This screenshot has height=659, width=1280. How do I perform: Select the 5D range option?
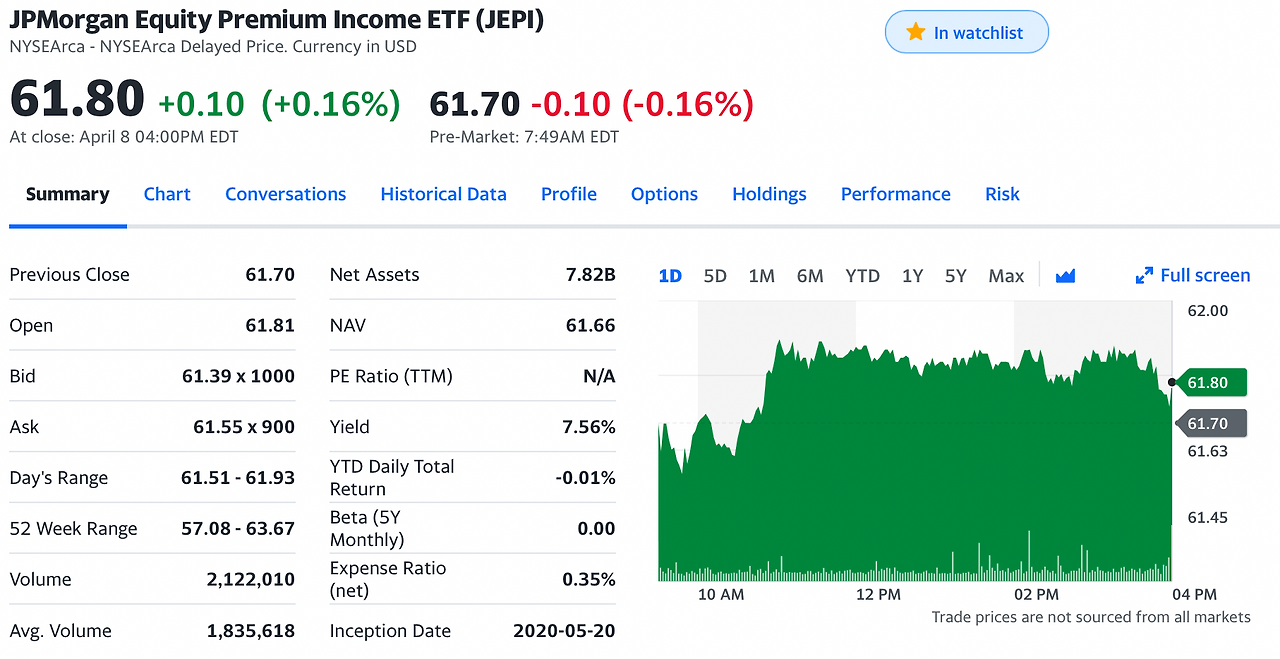pos(715,275)
